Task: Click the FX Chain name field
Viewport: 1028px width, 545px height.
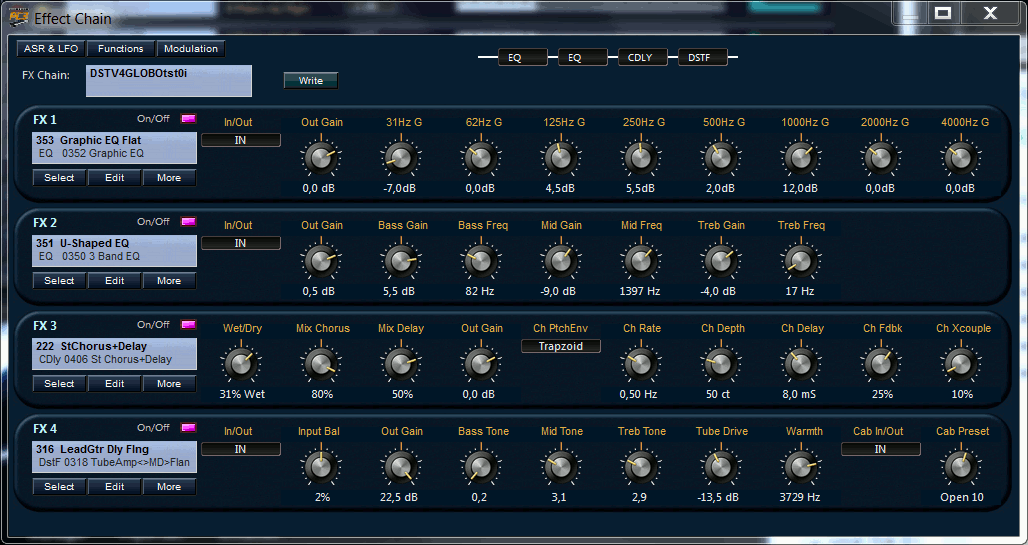Action: (x=168, y=81)
